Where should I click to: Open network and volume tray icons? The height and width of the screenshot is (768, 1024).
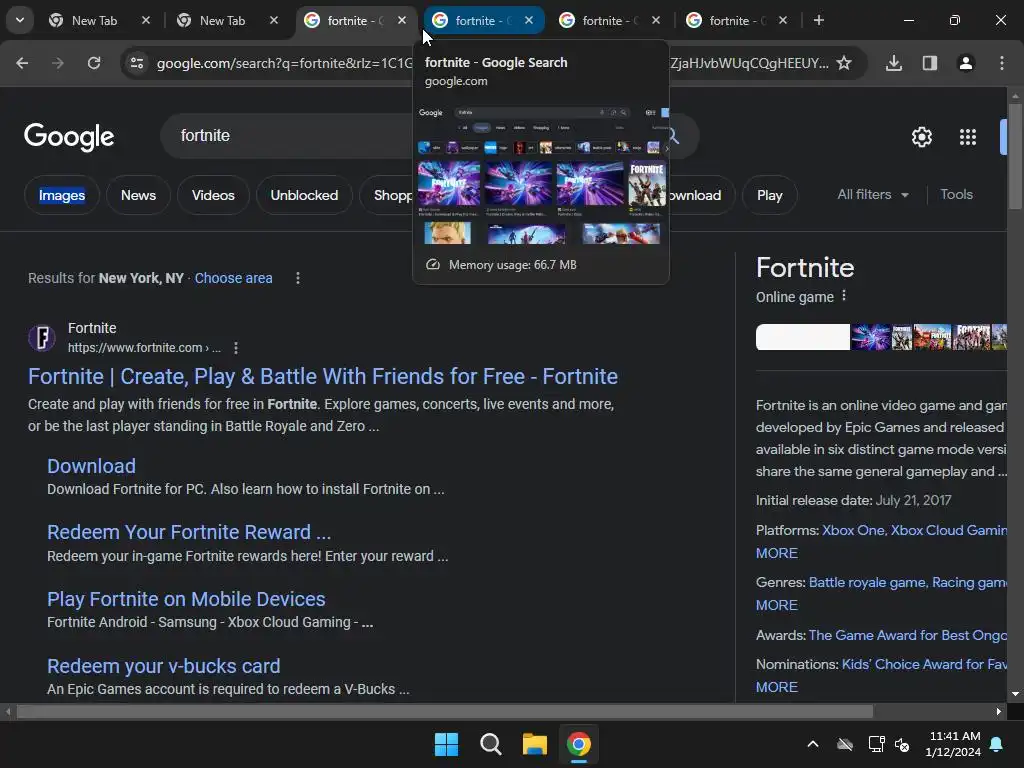click(889, 744)
